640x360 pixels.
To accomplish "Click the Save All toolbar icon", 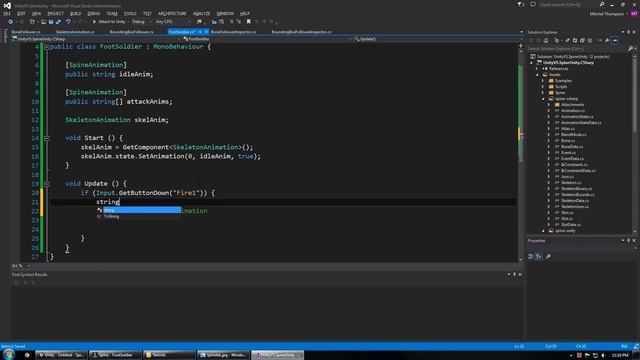I will (x=58, y=22).
